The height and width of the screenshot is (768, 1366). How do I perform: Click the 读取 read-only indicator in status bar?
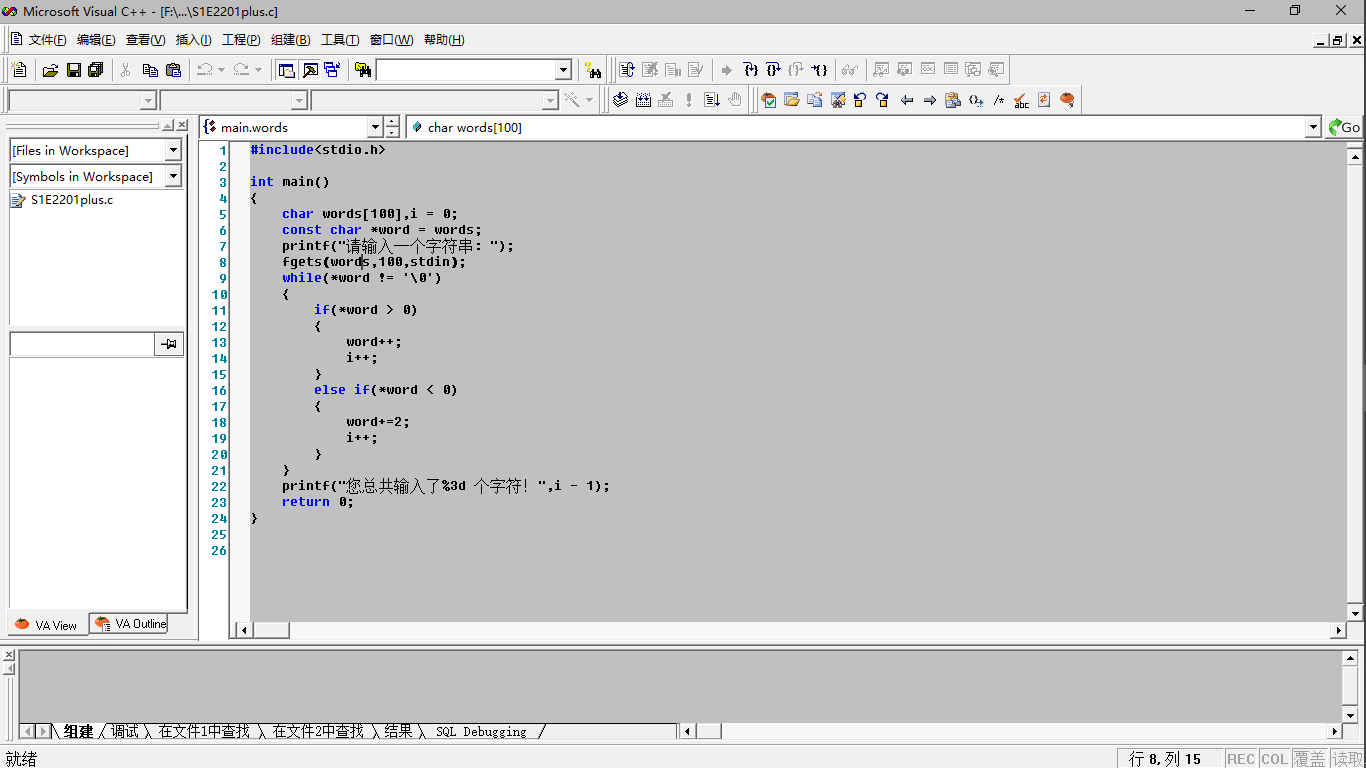tap(1346, 759)
